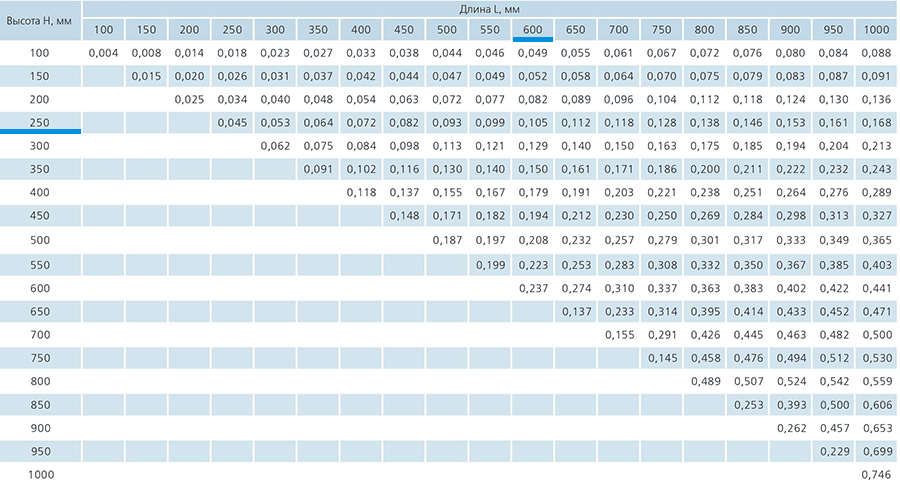900x484 pixels.
Task: Click the 'Длина L, мм' header label
Action: (490, 9)
